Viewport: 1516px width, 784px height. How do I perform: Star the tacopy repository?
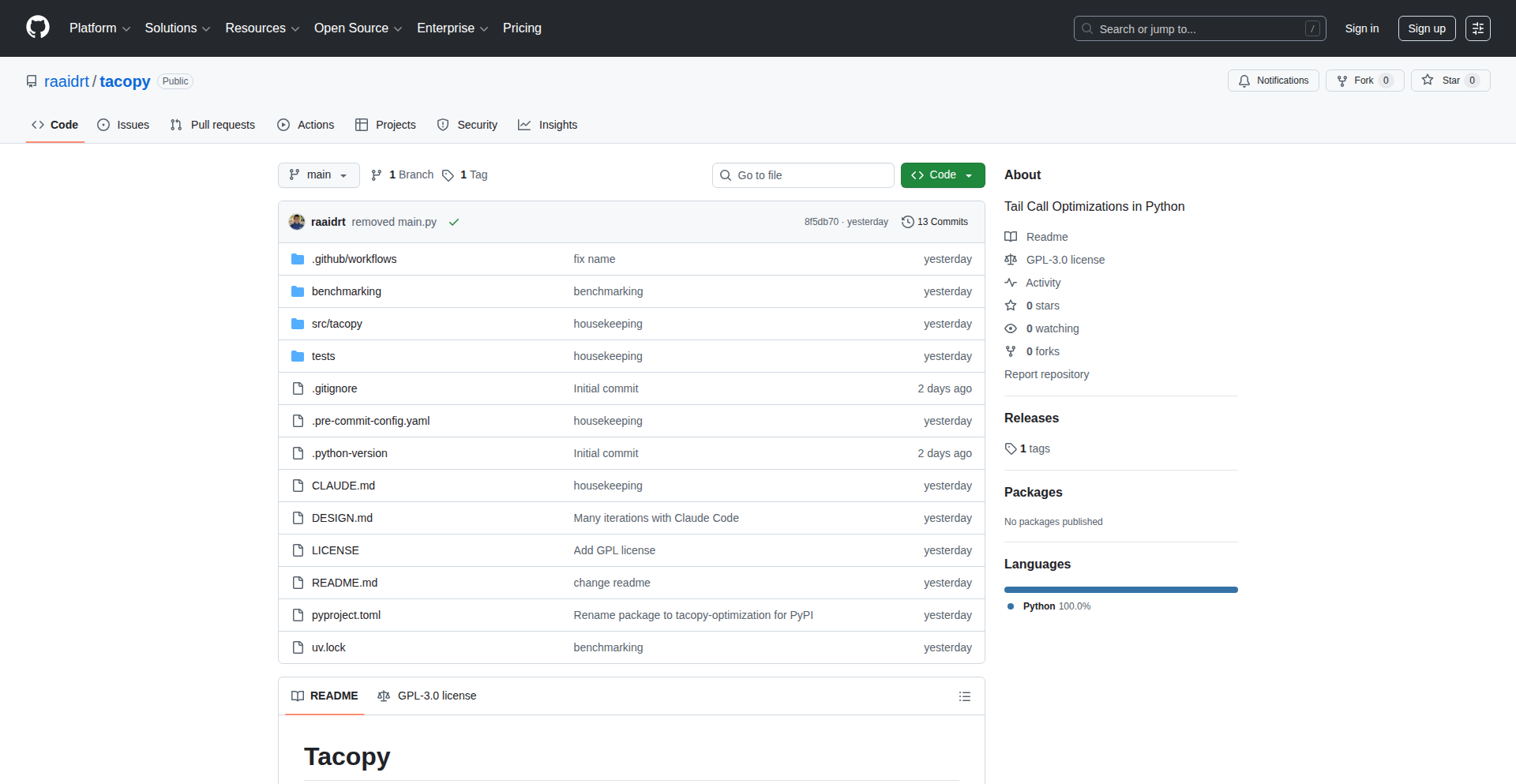(x=1450, y=81)
